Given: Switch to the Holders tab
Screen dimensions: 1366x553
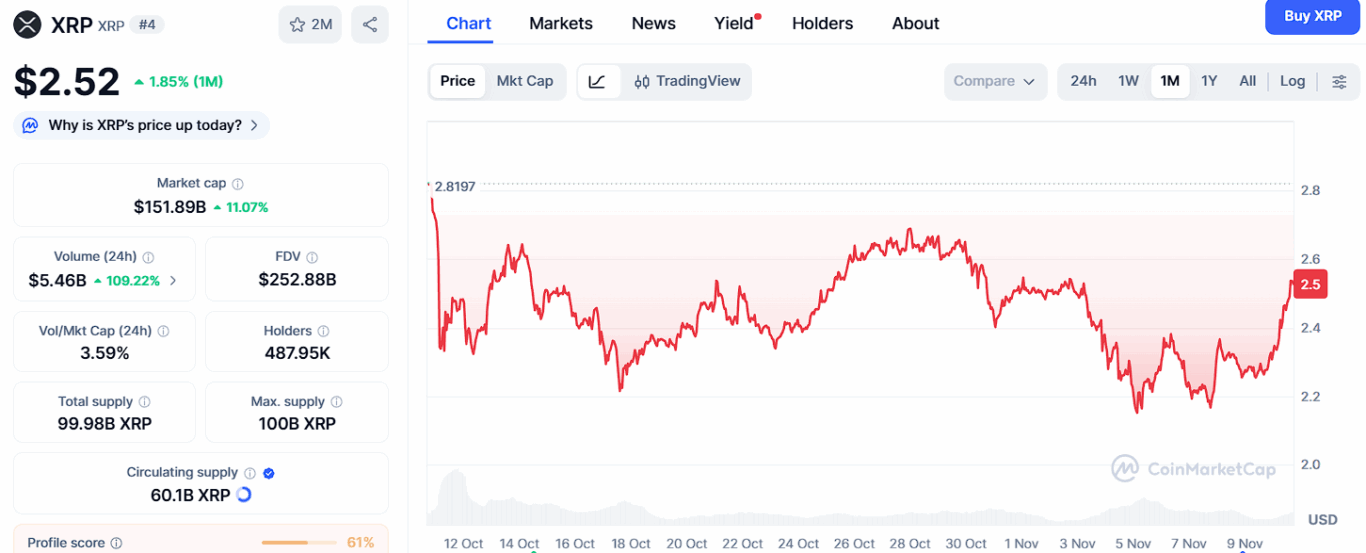Looking at the screenshot, I should click(x=822, y=23).
